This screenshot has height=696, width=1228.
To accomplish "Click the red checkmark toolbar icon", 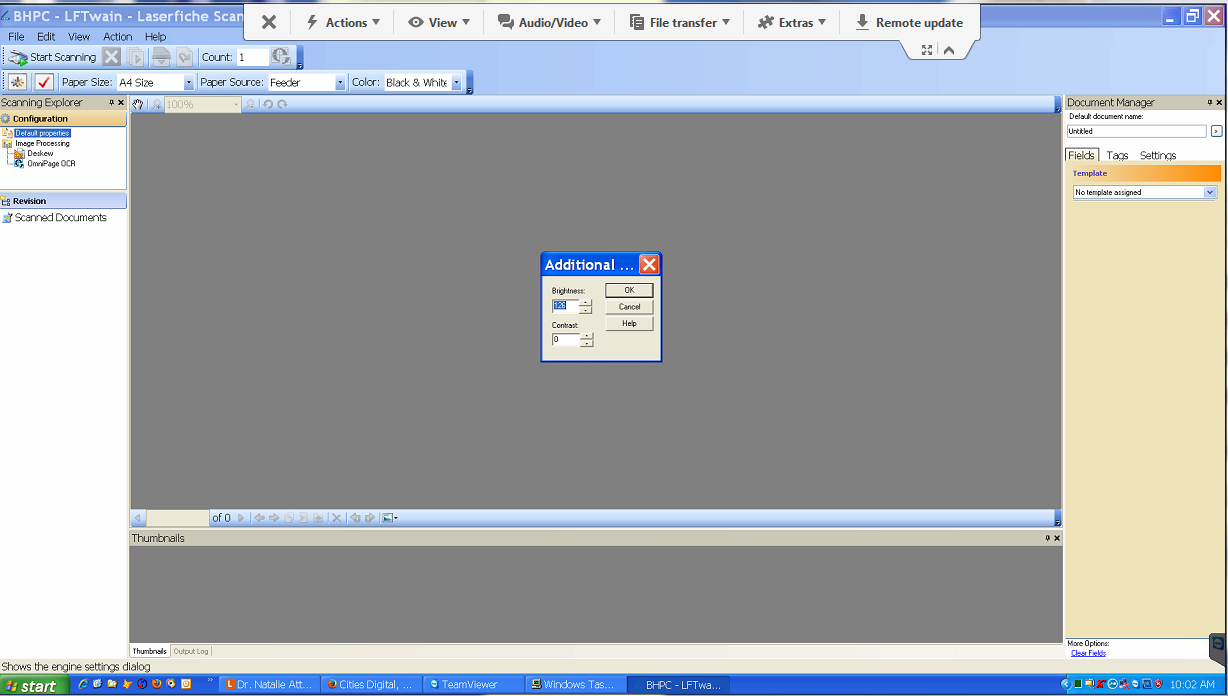I will 44,83.
